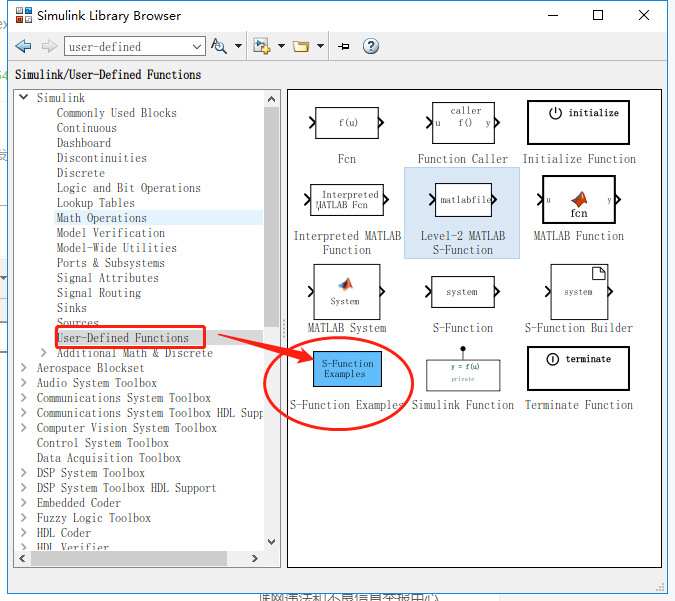Expand Additional Math & Discrete node
Image resolution: width=675 pixels, height=601 pixels.
[x=43, y=353]
